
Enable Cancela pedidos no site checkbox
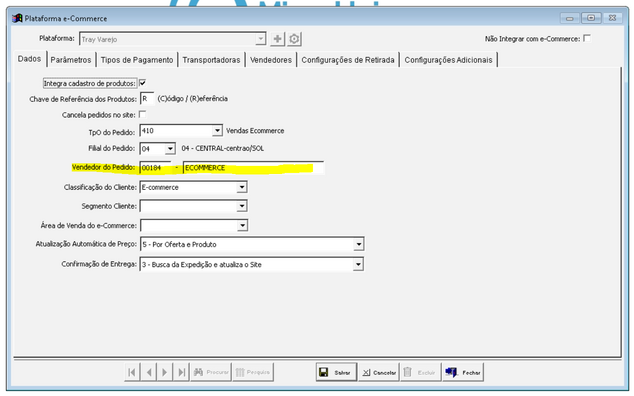(142, 114)
